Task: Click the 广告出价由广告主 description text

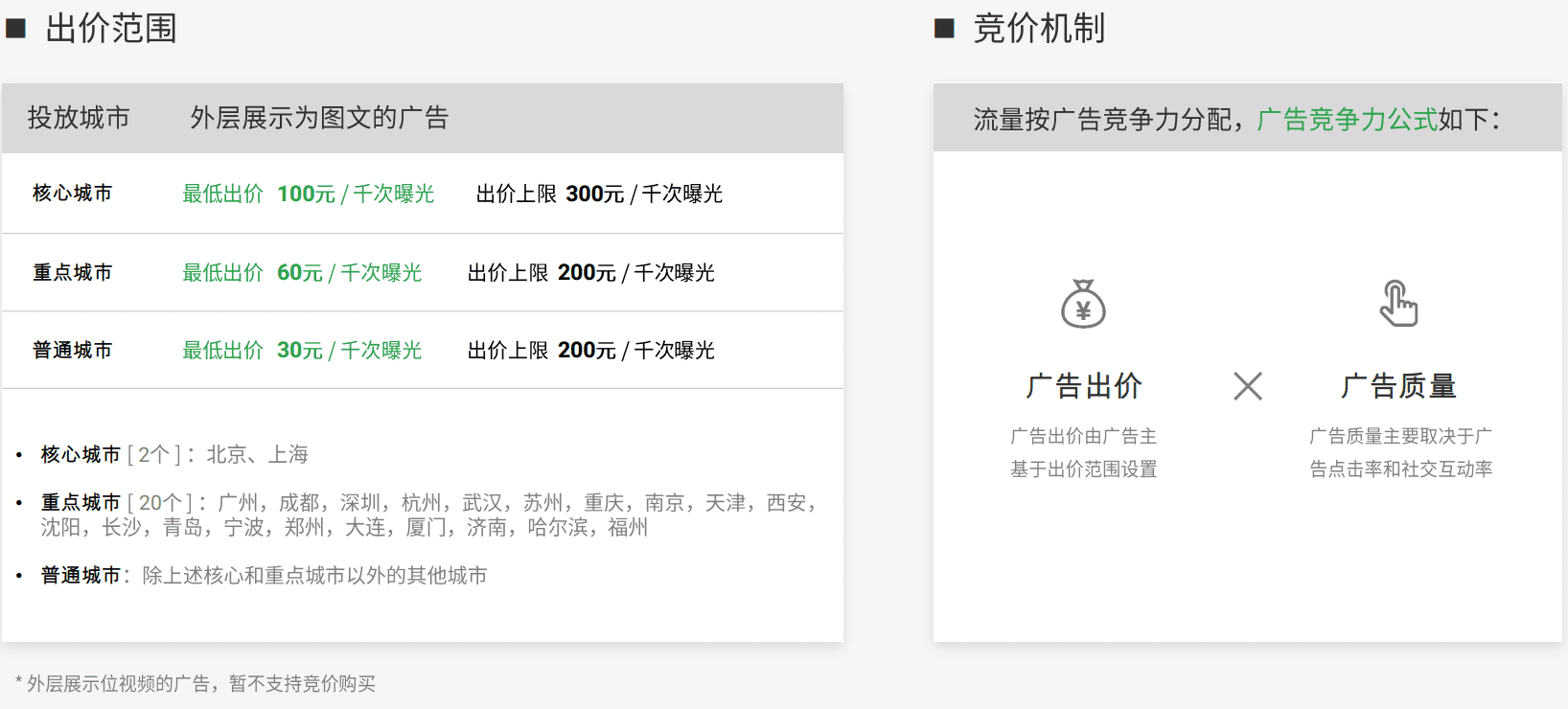Action: point(1083,437)
